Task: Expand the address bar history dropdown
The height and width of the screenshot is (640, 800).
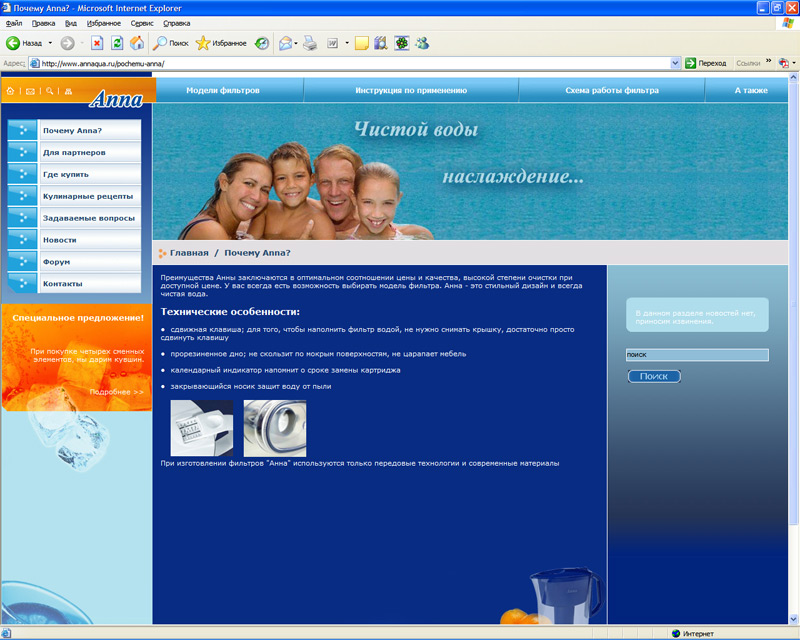Action: coord(675,64)
